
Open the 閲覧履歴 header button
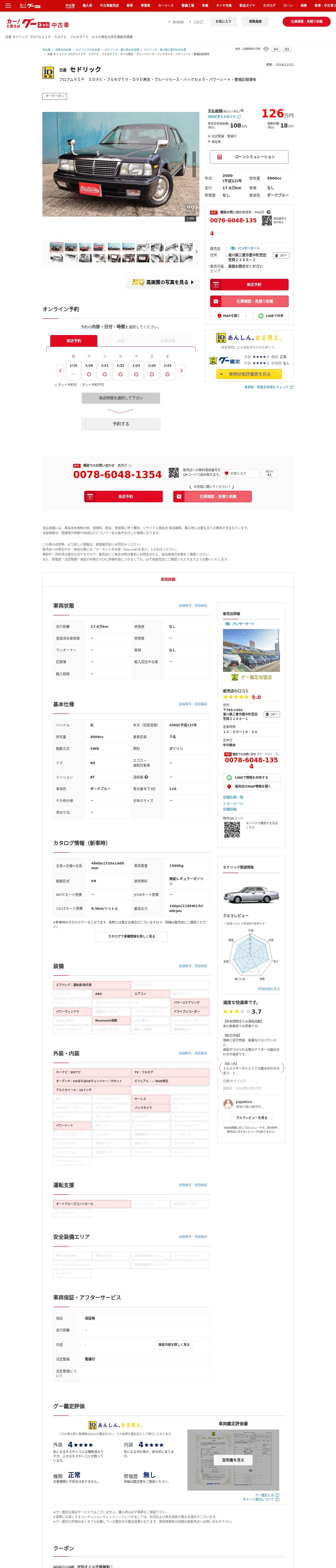coord(255,21)
